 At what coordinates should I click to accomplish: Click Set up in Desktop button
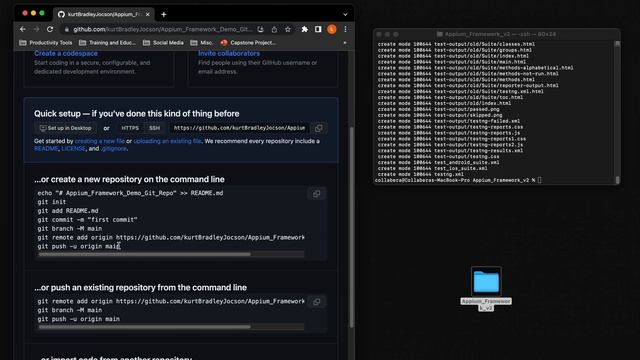pos(66,128)
